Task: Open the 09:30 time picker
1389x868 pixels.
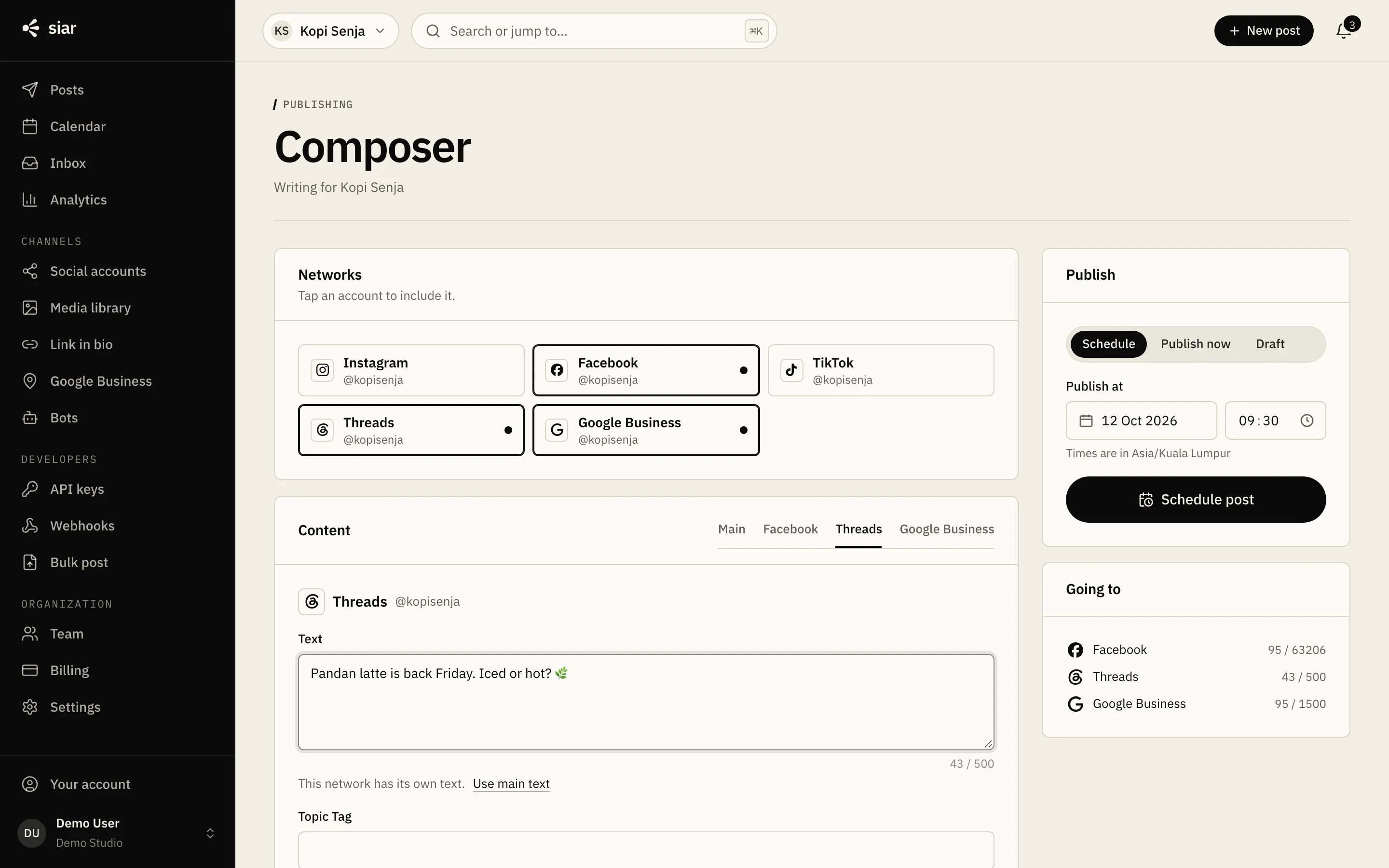Action: (x=1275, y=421)
